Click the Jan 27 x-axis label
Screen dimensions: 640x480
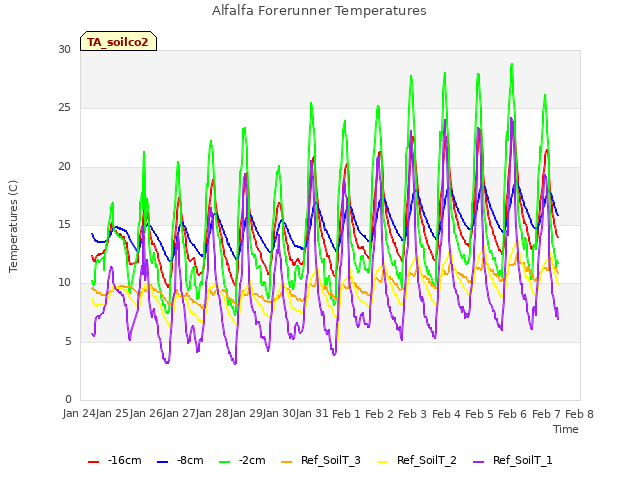tap(179, 413)
